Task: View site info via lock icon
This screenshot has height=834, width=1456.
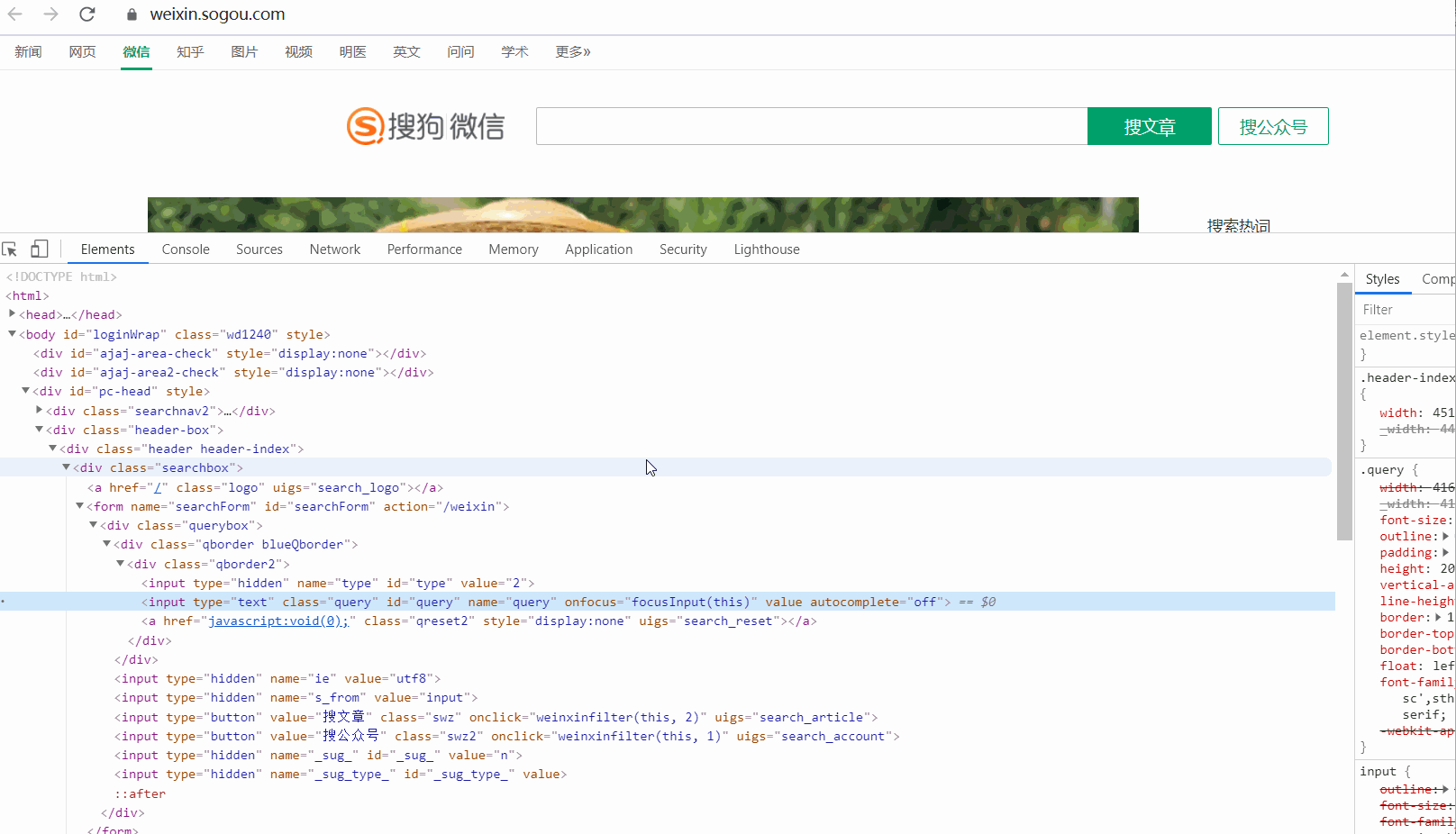Action: click(132, 14)
